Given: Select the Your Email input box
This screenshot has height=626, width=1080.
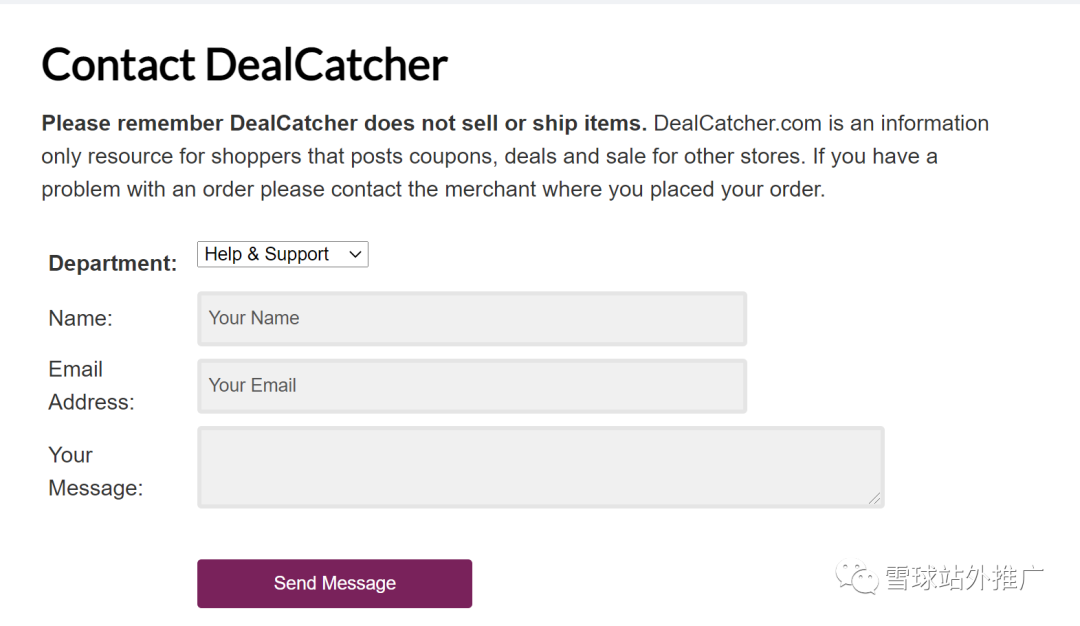Looking at the screenshot, I should click(x=470, y=385).
